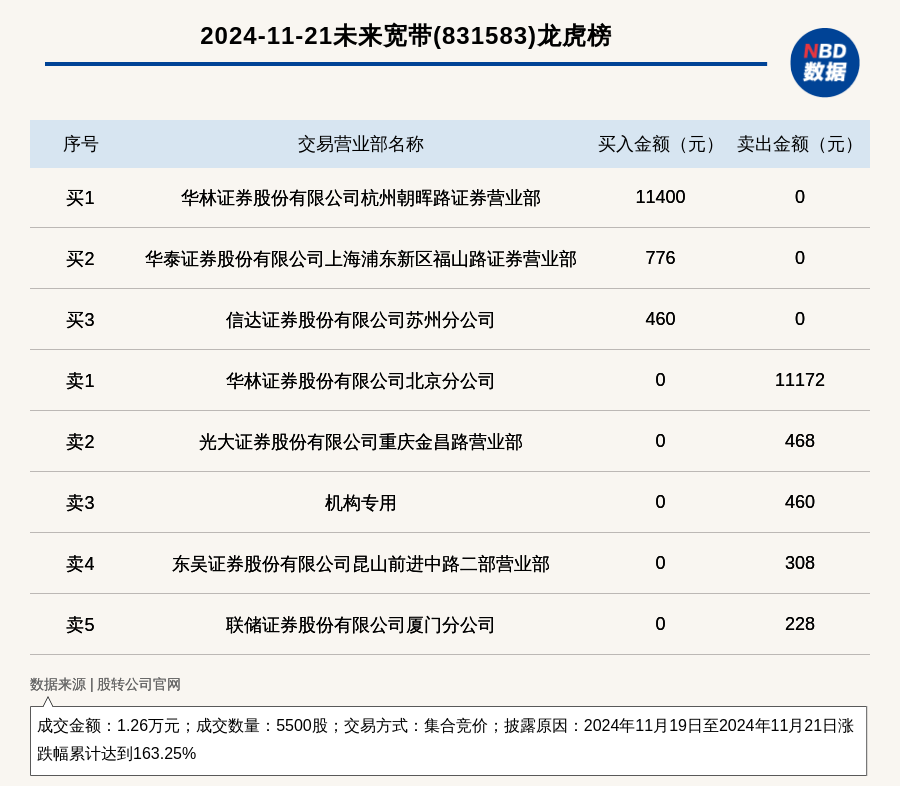The height and width of the screenshot is (786, 900).
Task: Select 华林证券股份有限公司北京分公司
Action: click(360, 381)
